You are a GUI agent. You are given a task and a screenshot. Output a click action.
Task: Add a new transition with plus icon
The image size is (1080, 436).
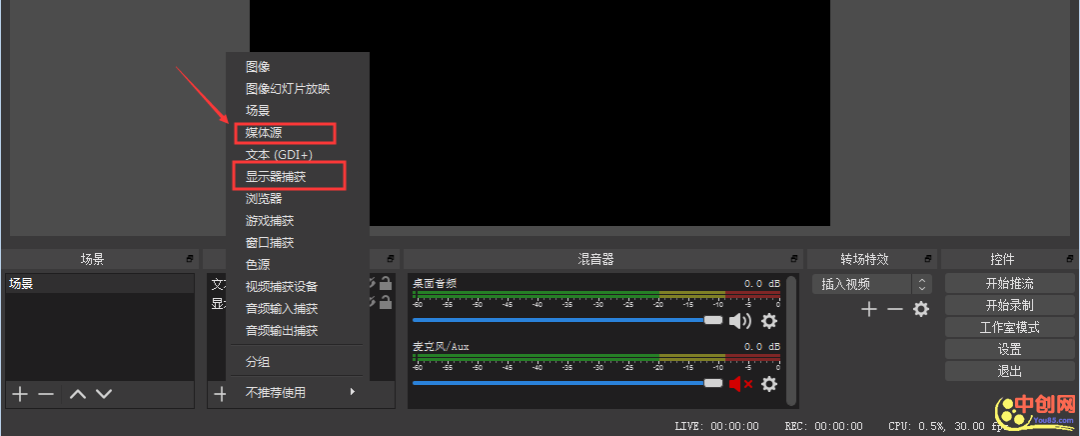click(868, 310)
